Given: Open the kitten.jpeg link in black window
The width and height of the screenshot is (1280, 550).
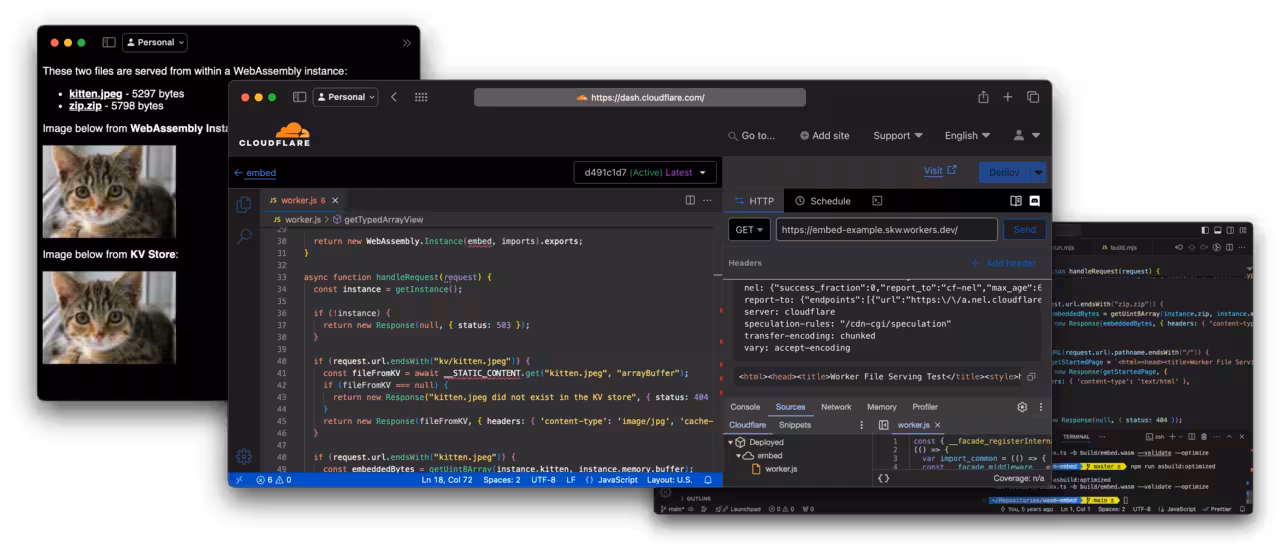Looking at the screenshot, I should click(x=96, y=94).
